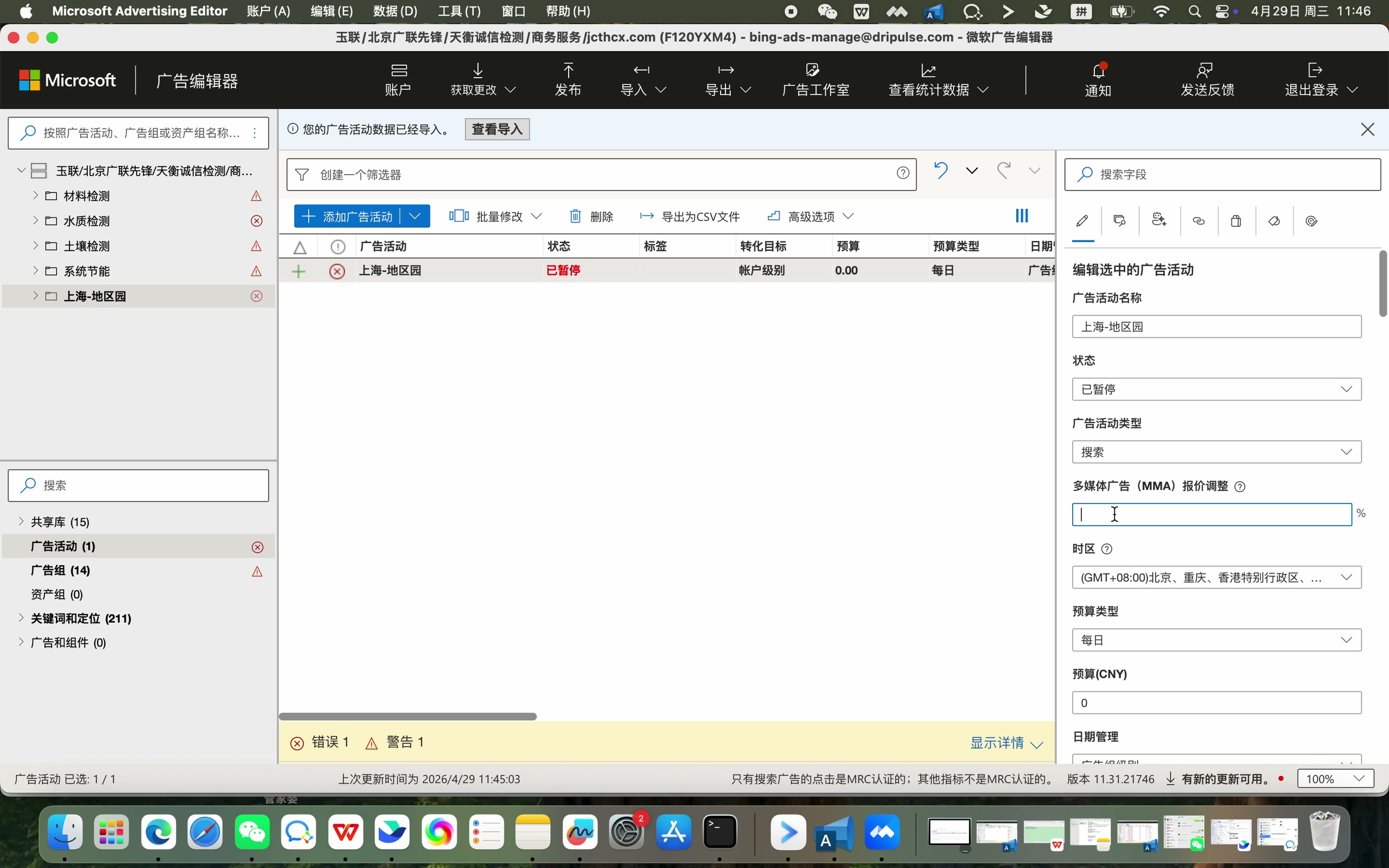Open Terminal from the dock
The width and height of the screenshot is (1389, 868).
[720, 832]
